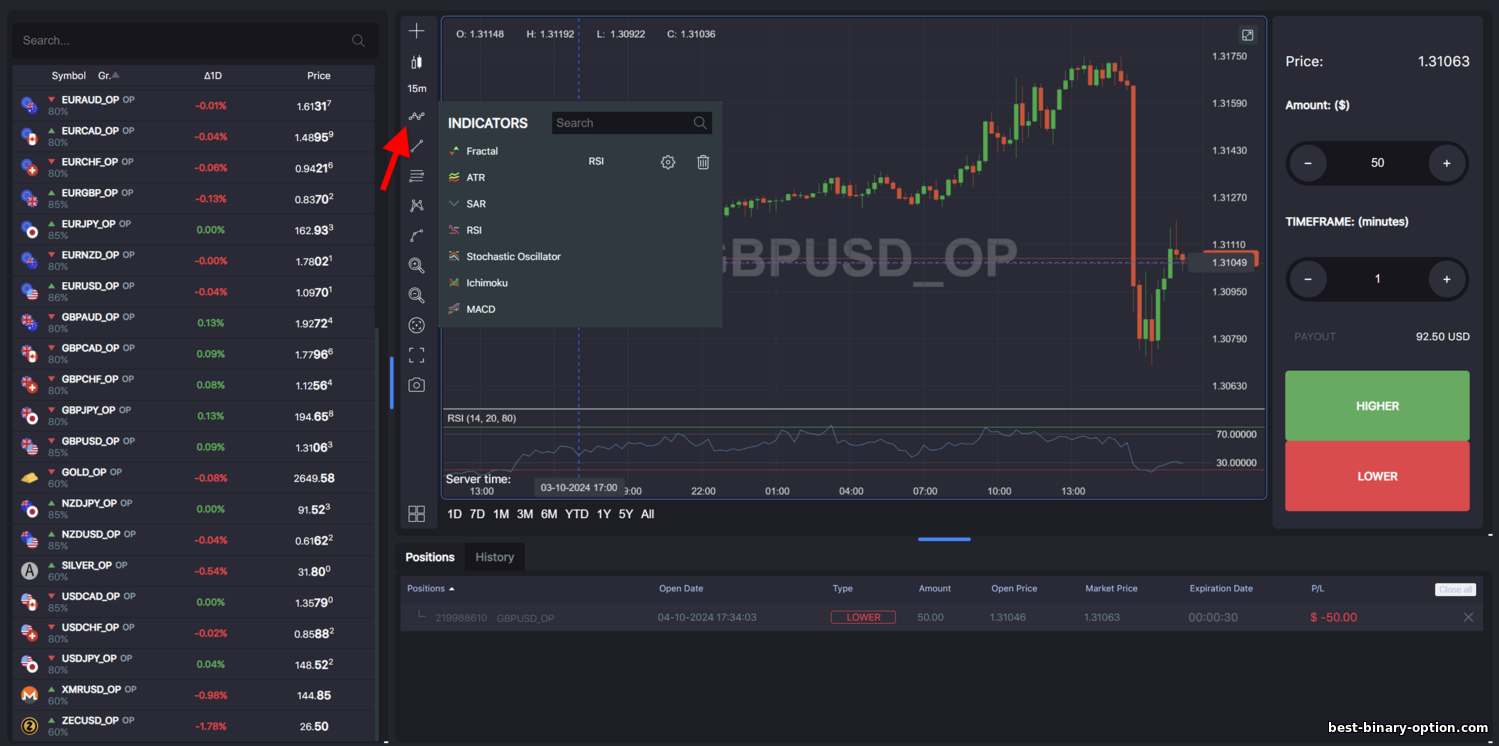The height and width of the screenshot is (746, 1499).
Task: Delete the active RSI indicator
Action: 703,162
